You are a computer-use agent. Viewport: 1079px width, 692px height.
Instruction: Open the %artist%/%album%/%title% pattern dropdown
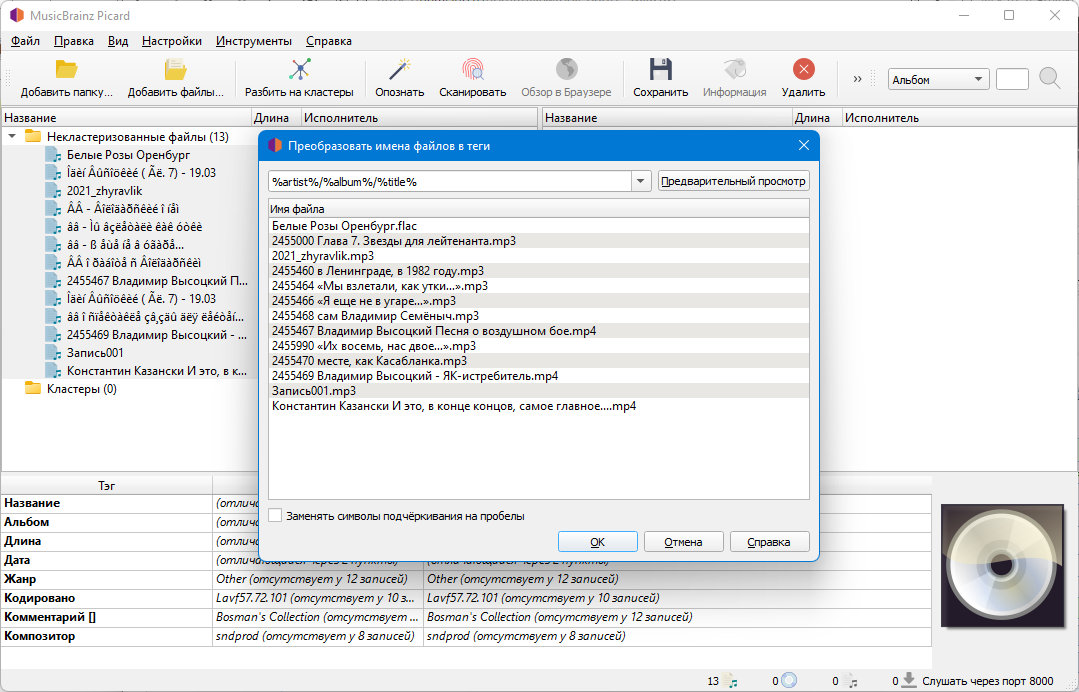[641, 182]
